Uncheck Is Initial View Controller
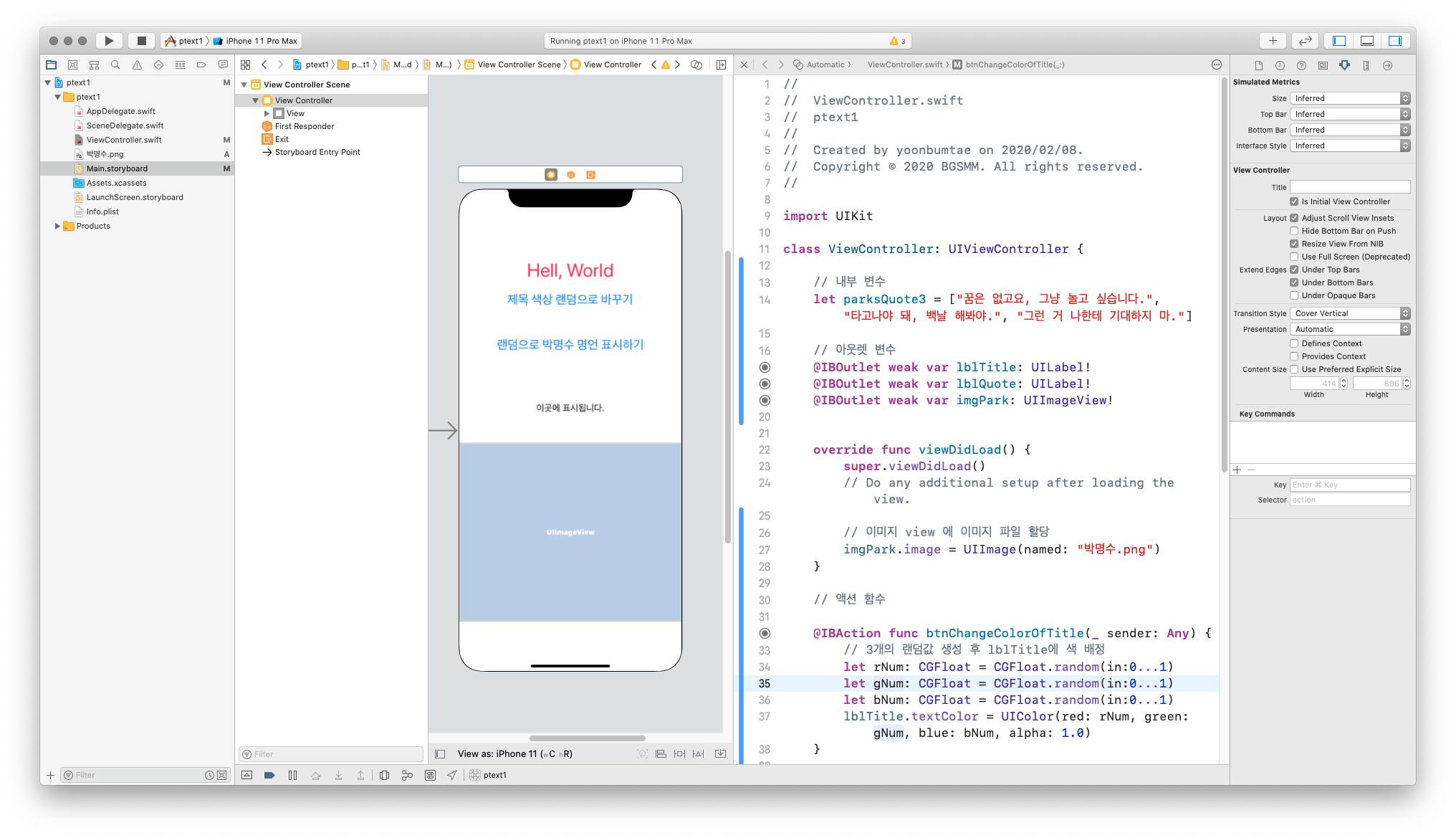 point(1294,201)
